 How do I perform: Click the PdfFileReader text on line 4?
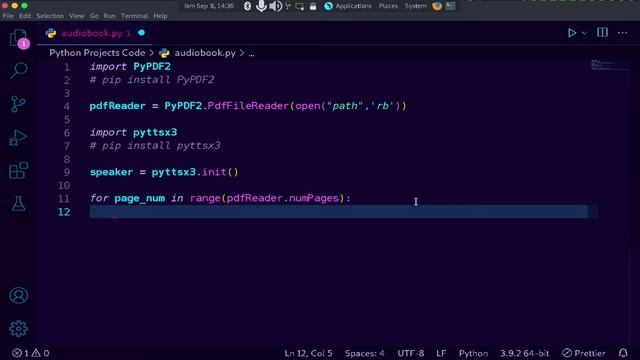pos(248,106)
